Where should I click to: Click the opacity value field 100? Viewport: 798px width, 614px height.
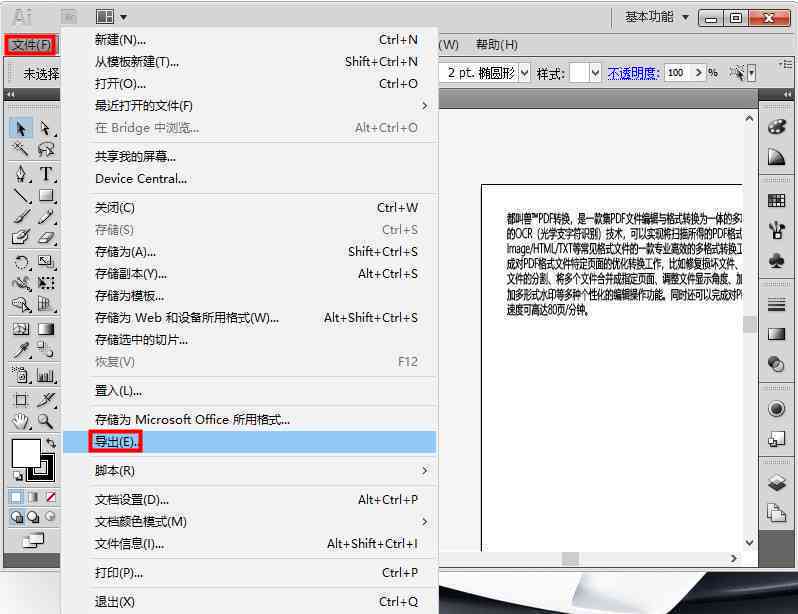679,73
